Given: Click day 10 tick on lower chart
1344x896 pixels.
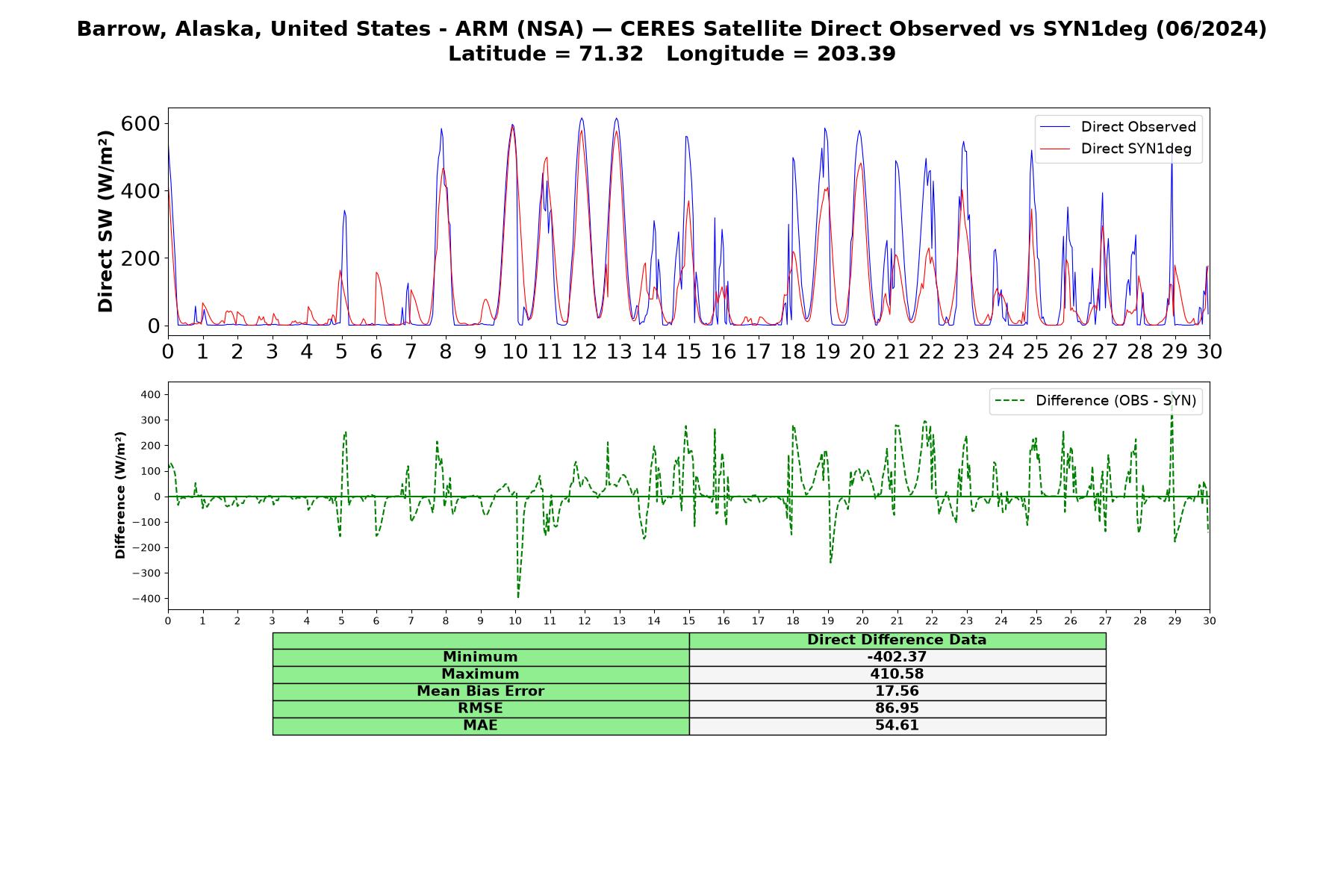Looking at the screenshot, I should pos(515,620).
